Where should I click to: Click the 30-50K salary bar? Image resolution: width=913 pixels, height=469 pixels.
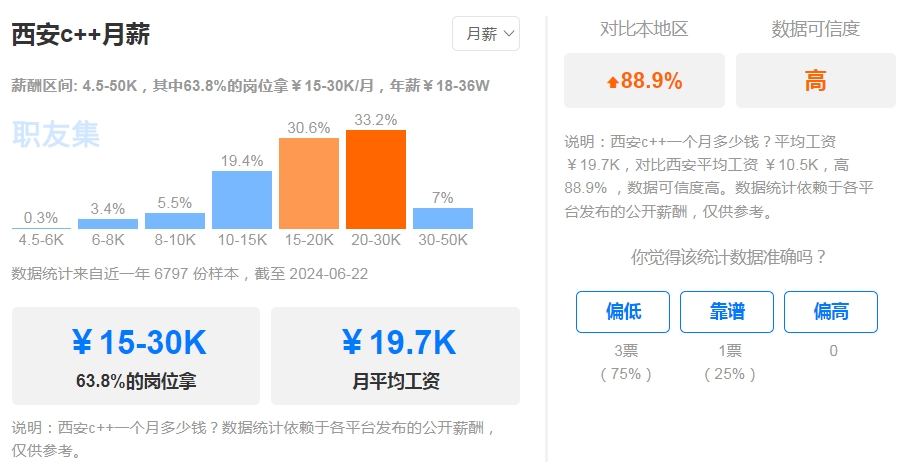(x=443, y=218)
